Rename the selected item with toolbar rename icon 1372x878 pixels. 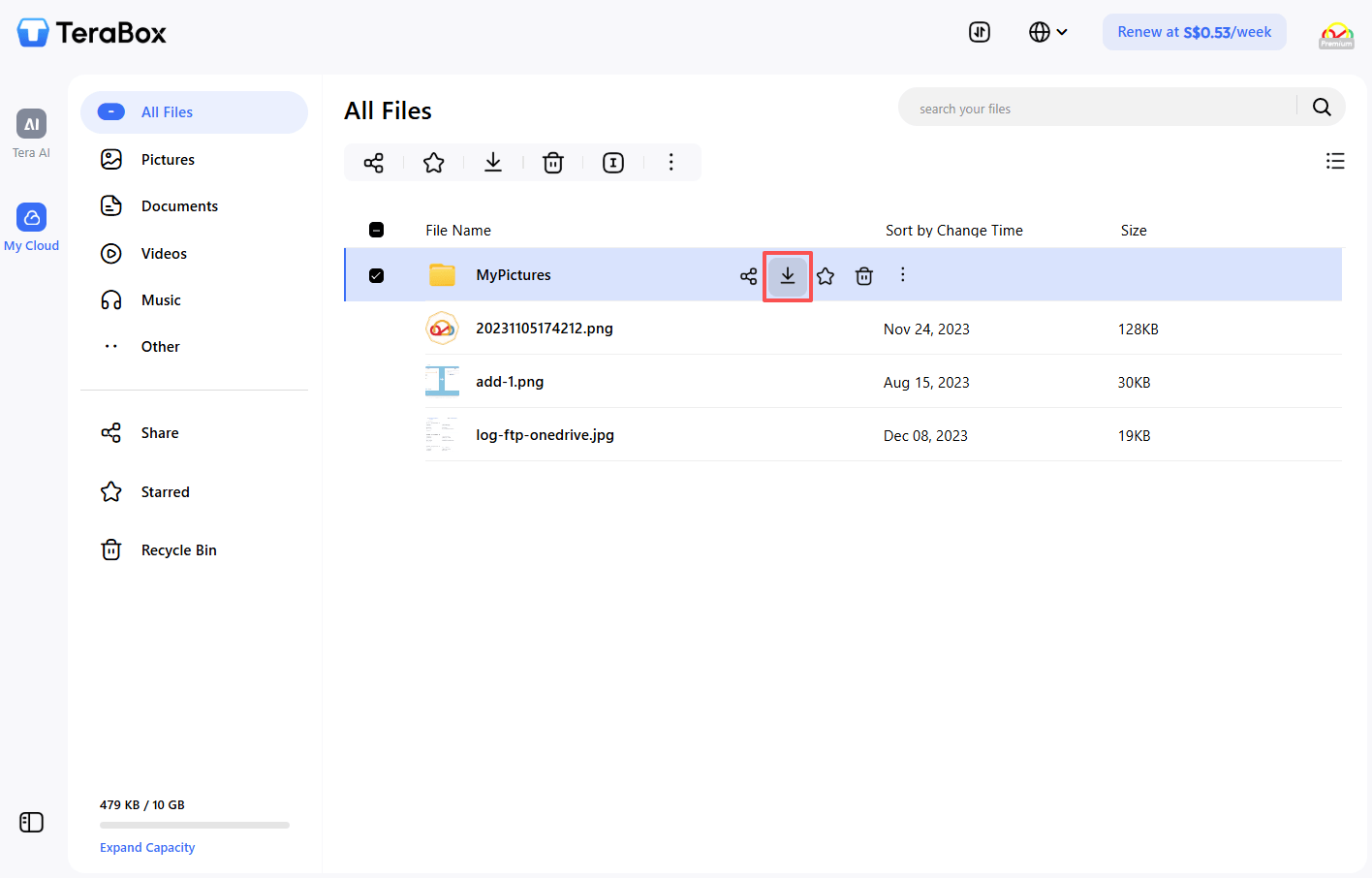click(x=612, y=162)
